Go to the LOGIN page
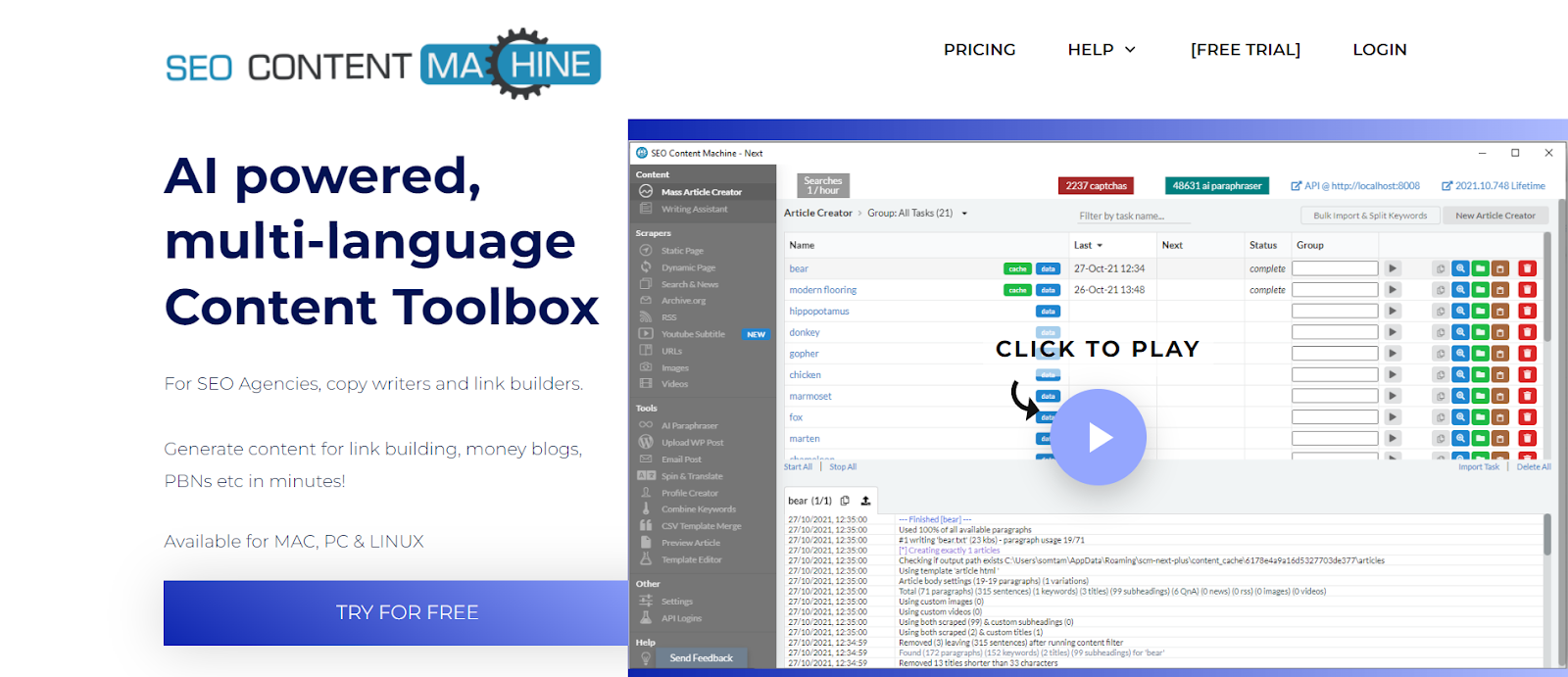Image resolution: width=1568 pixels, height=677 pixels. pos(1379,49)
